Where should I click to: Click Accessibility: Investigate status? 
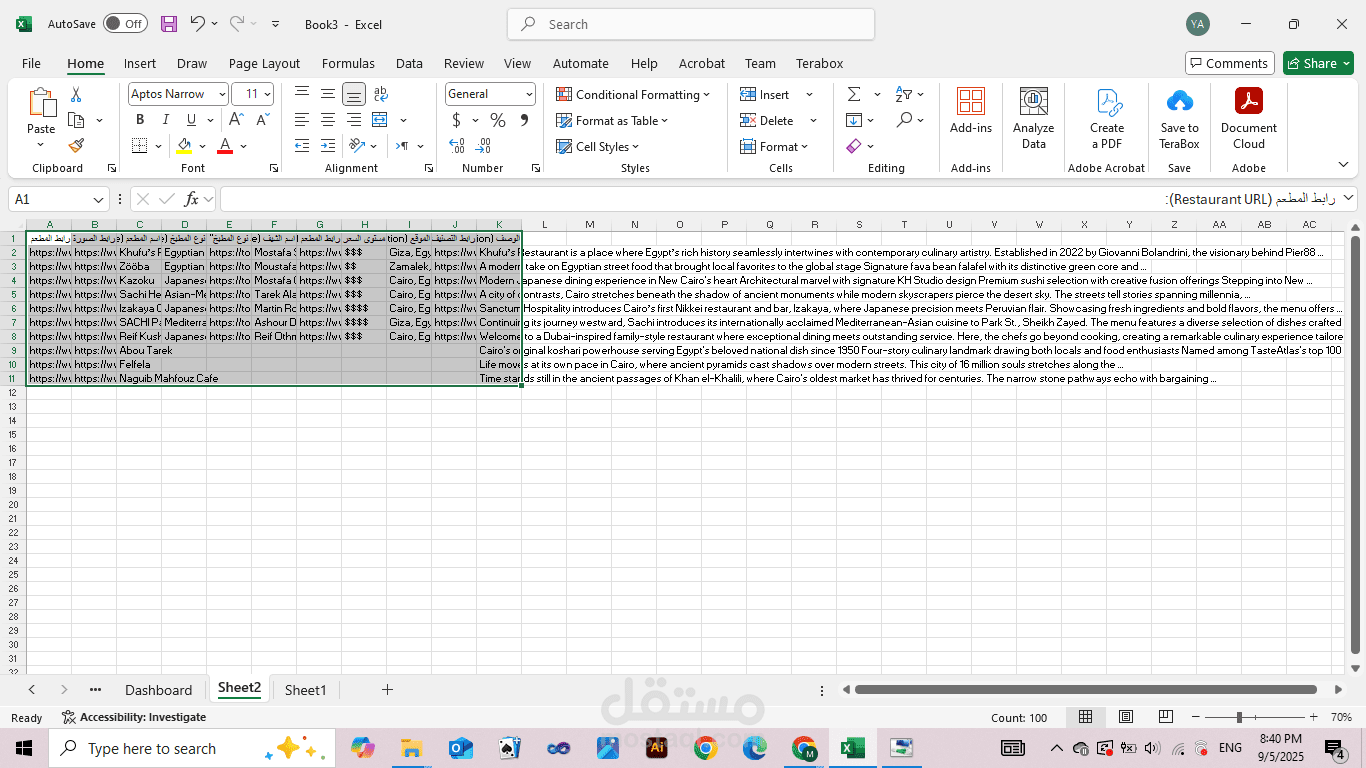click(x=134, y=717)
